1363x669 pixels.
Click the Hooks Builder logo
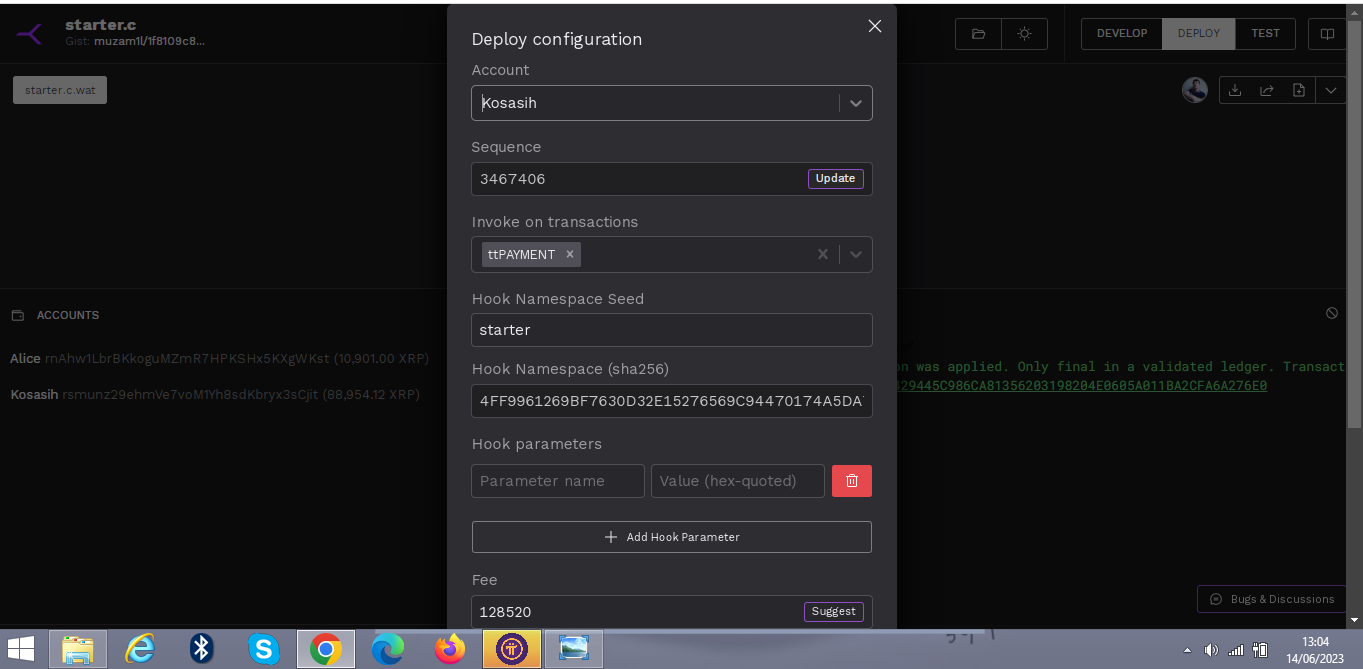pyautogui.click(x=31, y=33)
